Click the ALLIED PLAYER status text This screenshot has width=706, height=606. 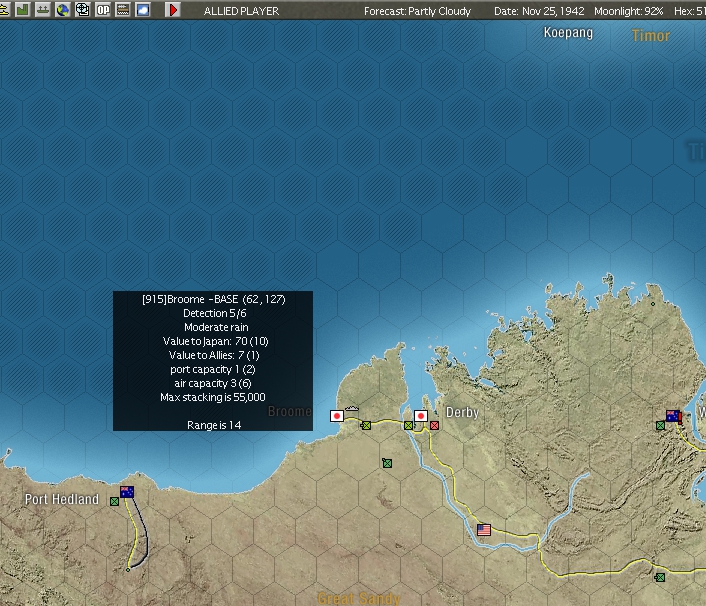(241, 11)
